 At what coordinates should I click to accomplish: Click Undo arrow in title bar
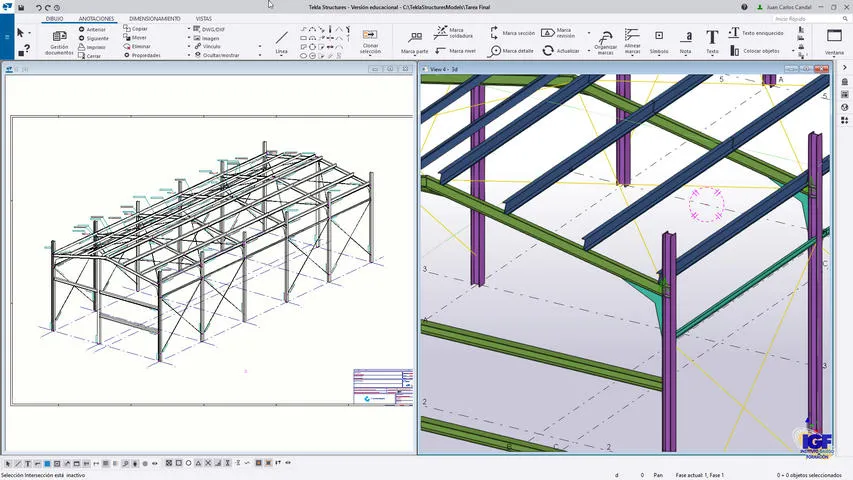pos(39,8)
